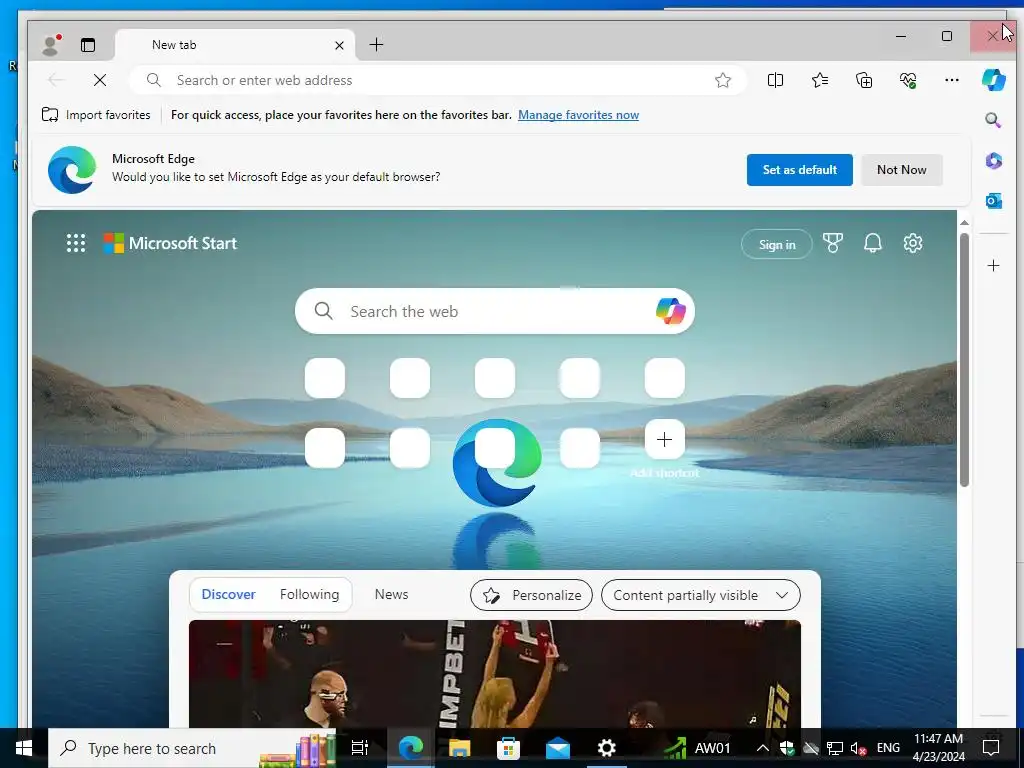Image resolution: width=1024 pixels, height=768 pixels.
Task: Select the New tab tab
Action: [x=235, y=45]
